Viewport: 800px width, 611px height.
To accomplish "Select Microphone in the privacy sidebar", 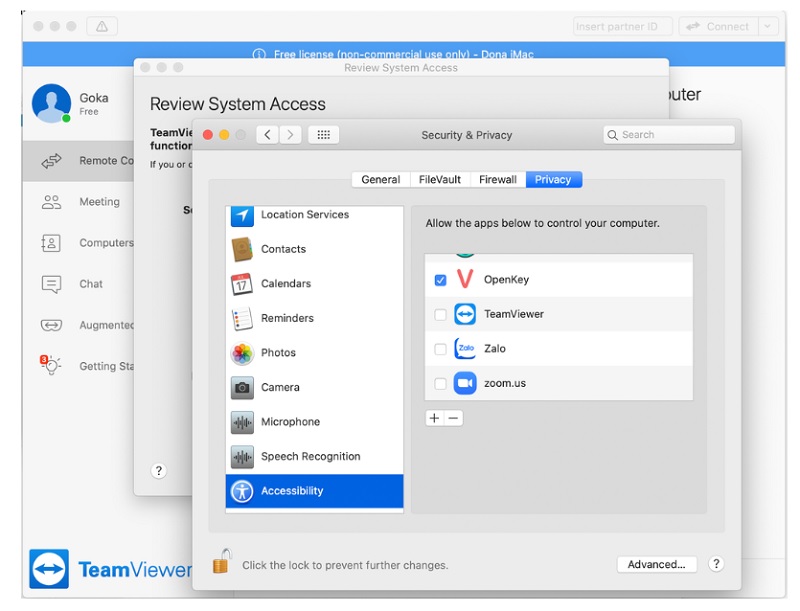I will pos(290,421).
